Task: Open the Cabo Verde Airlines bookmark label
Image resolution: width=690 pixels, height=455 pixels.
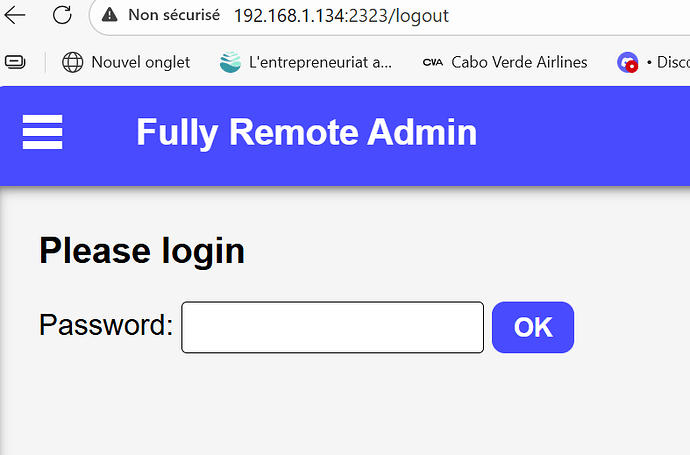Action: (519, 62)
